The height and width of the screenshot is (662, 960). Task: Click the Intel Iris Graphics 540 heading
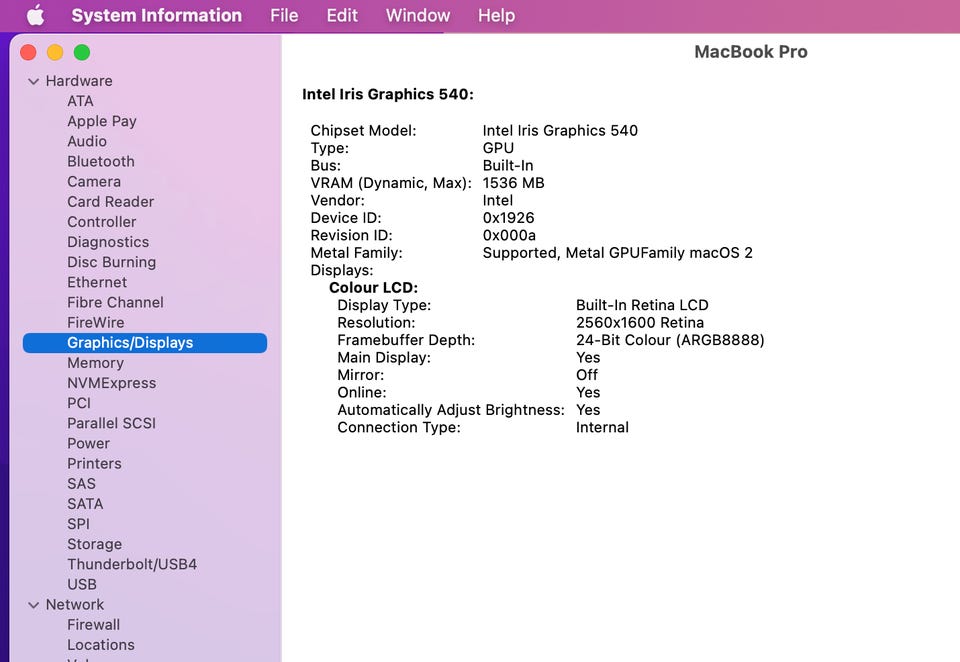coord(388,94)
